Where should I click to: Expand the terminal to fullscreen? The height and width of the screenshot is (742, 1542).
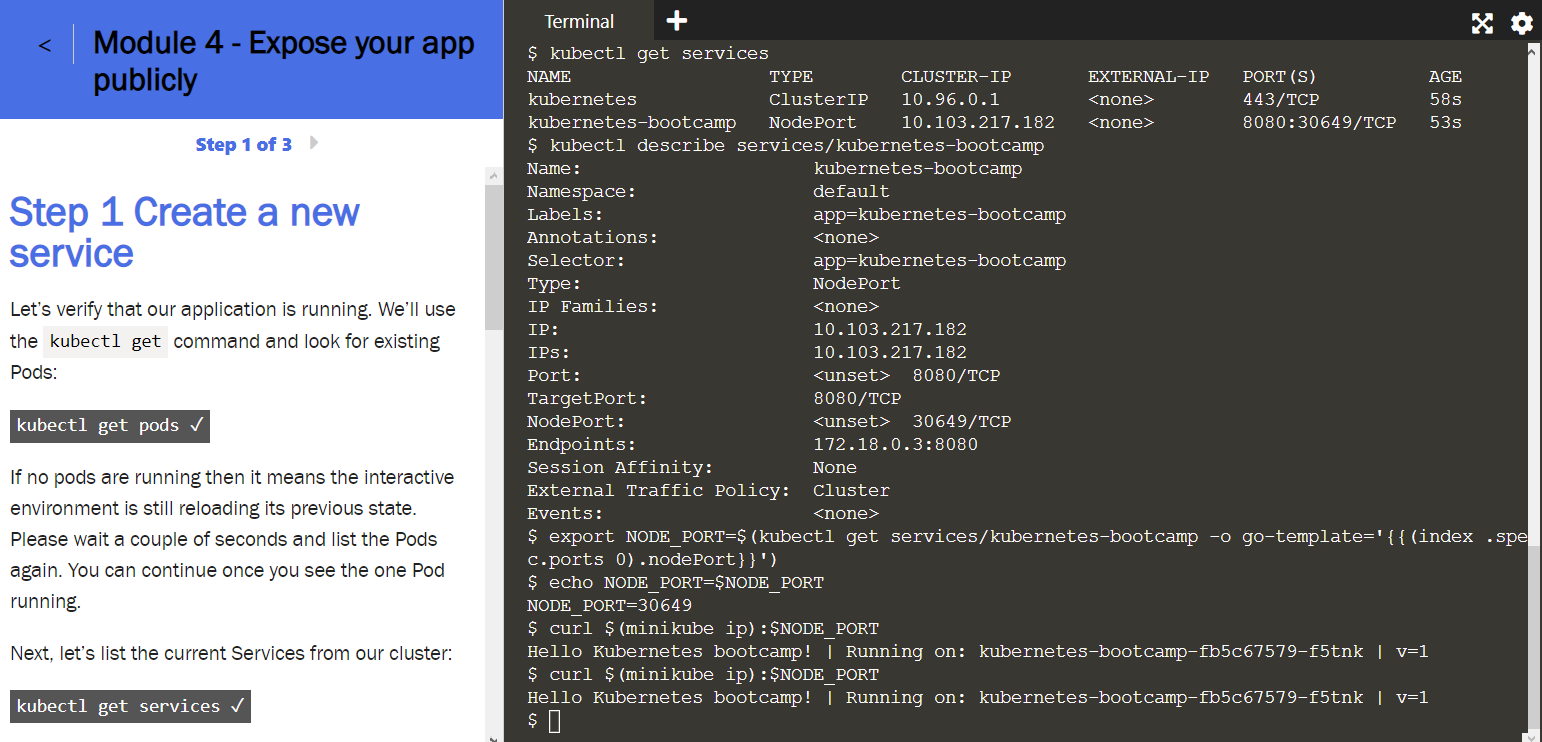tap(1482, 23)
